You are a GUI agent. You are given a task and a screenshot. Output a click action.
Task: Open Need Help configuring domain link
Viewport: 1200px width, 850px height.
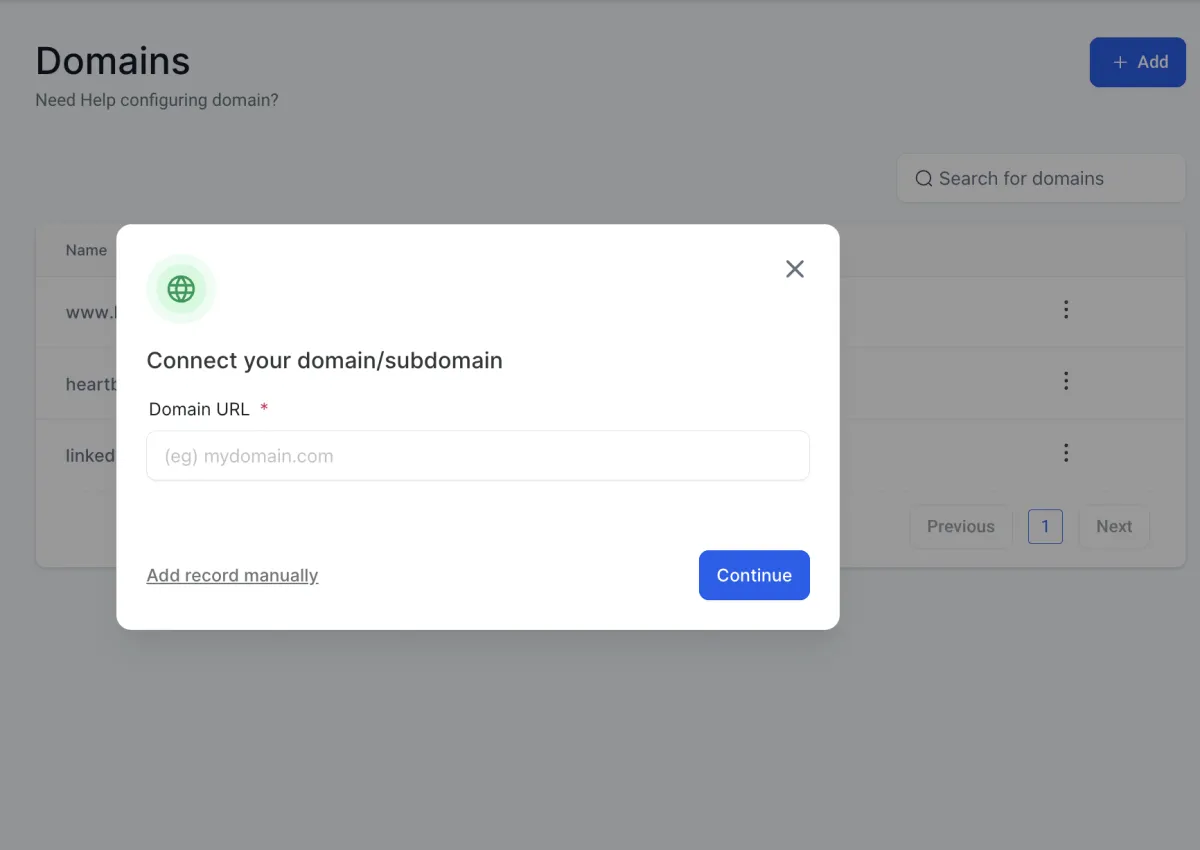157,100
